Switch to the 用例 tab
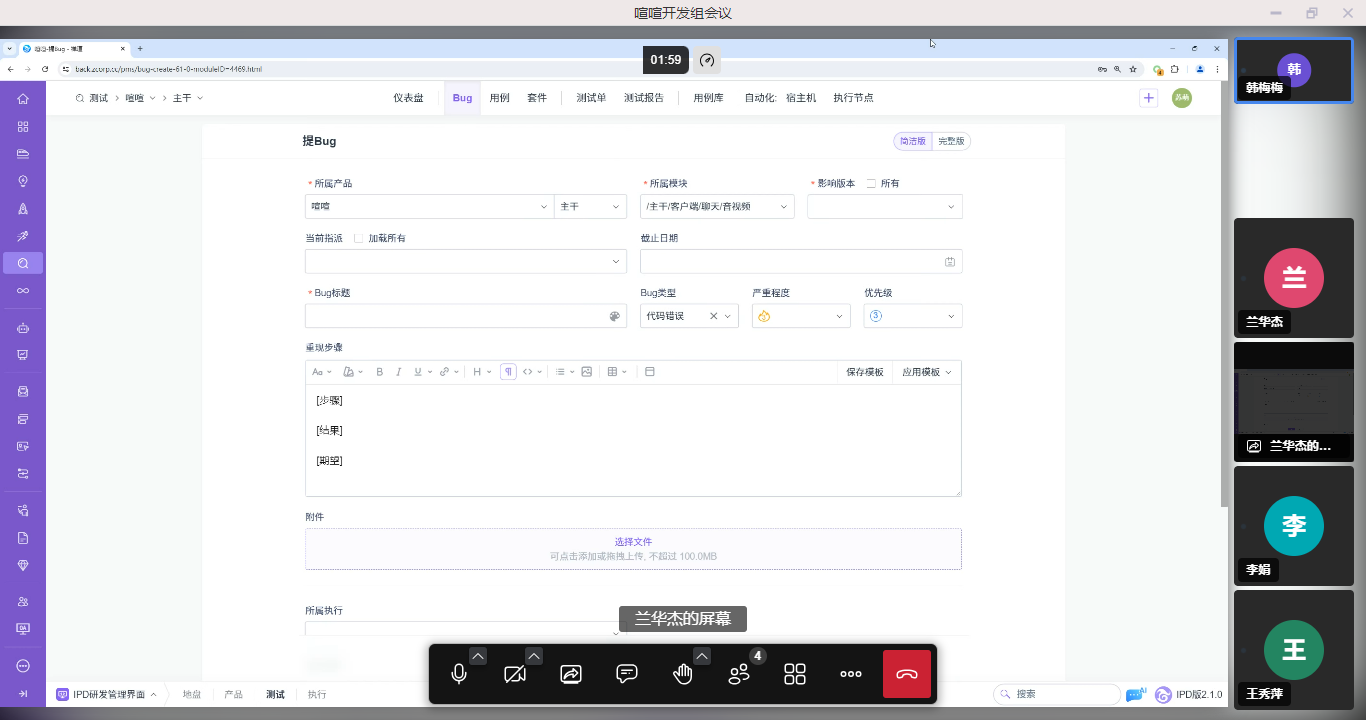The image size is (1366, 720). click(x=499, y=98)
